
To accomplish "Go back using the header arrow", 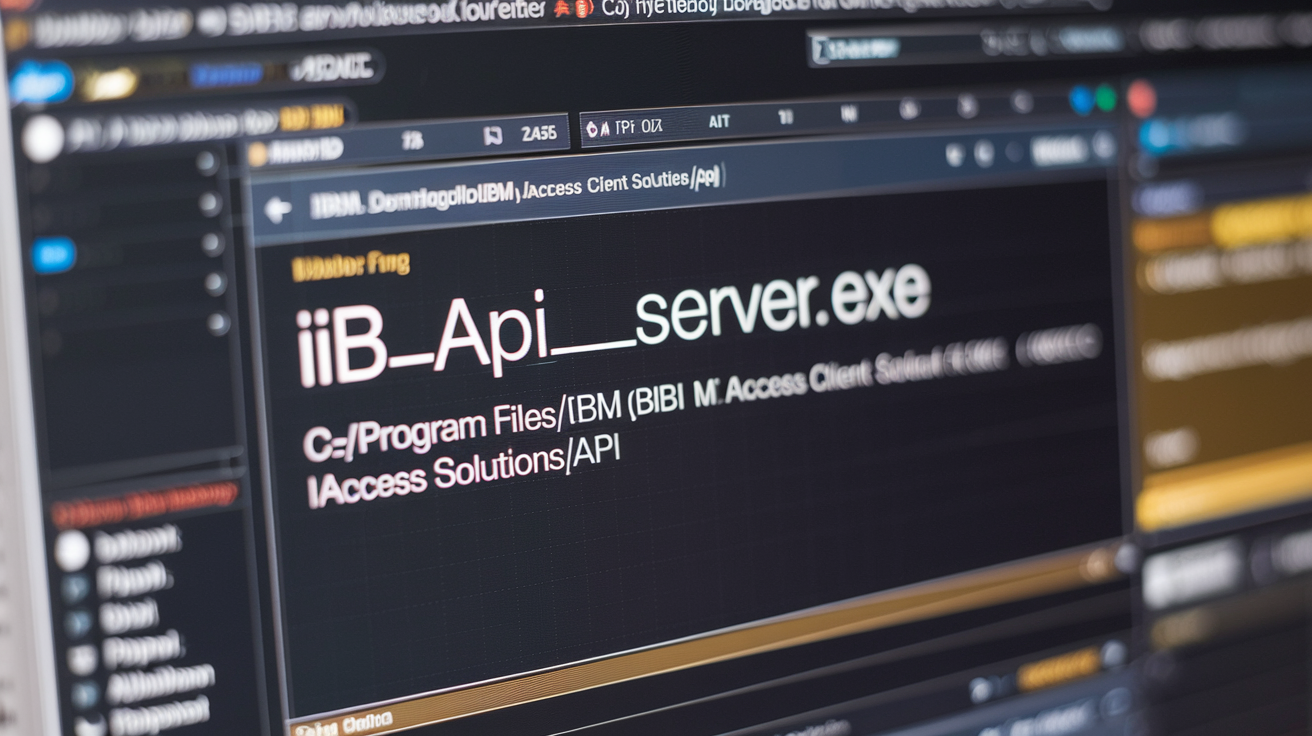I will (x=277, y=209).
